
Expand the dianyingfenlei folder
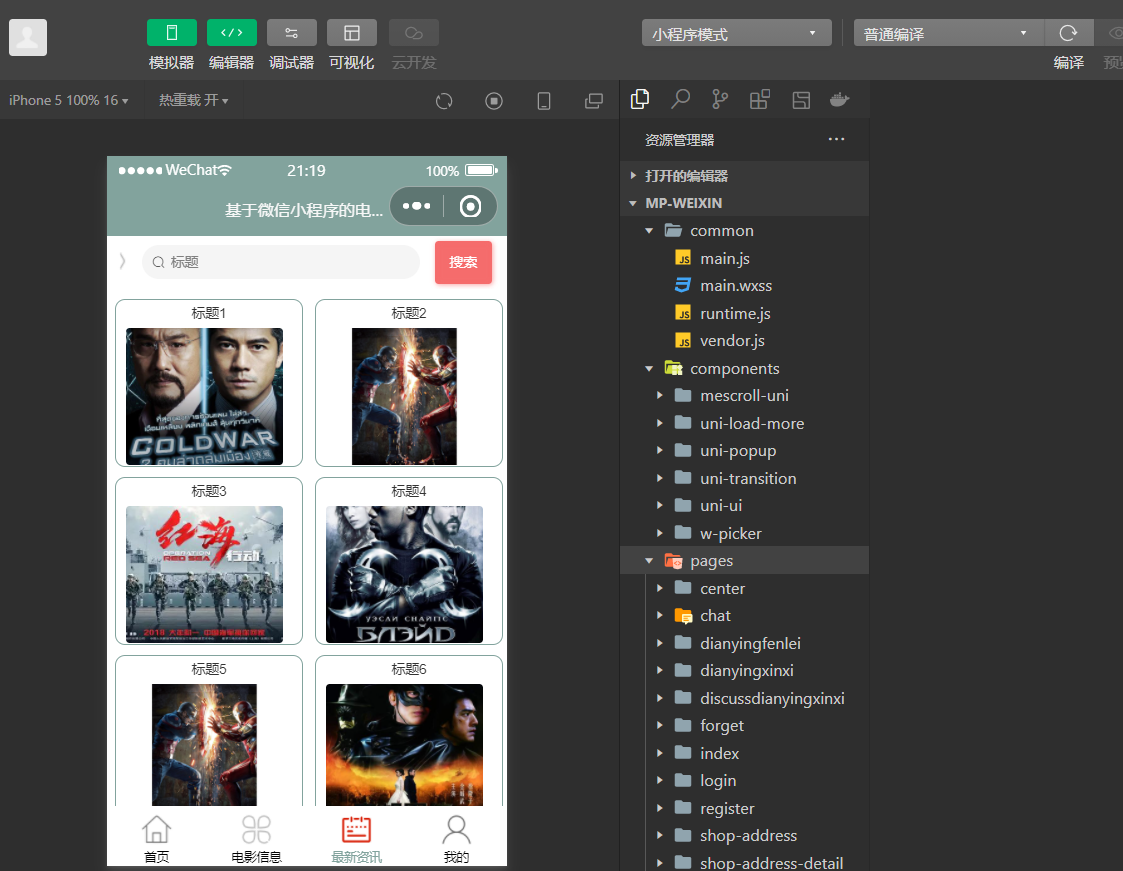tap(745, 643)
